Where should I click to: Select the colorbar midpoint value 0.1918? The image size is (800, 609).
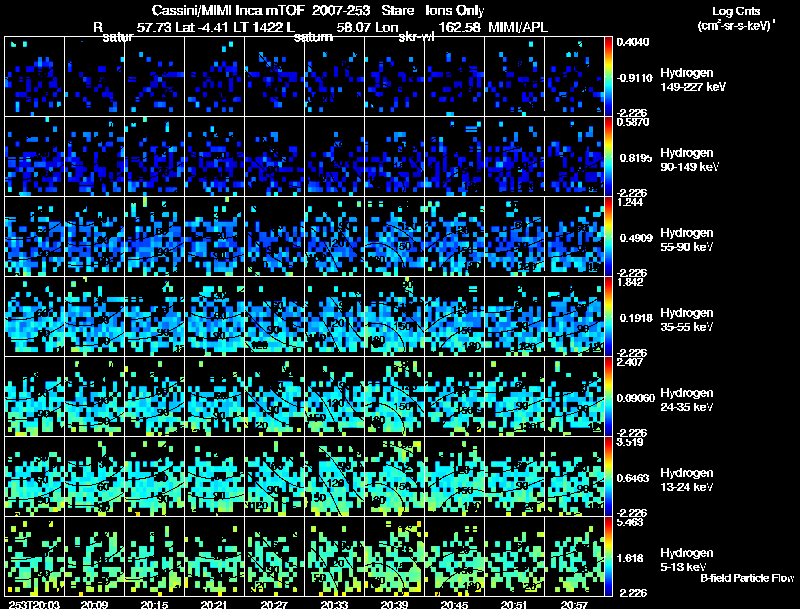tap(636, 318)
